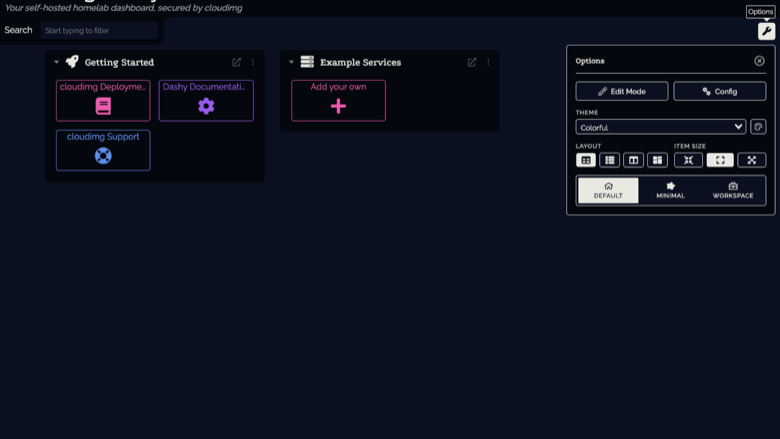Choose small item size icon
Screen dimensions: 780x439
click(688, 160)
